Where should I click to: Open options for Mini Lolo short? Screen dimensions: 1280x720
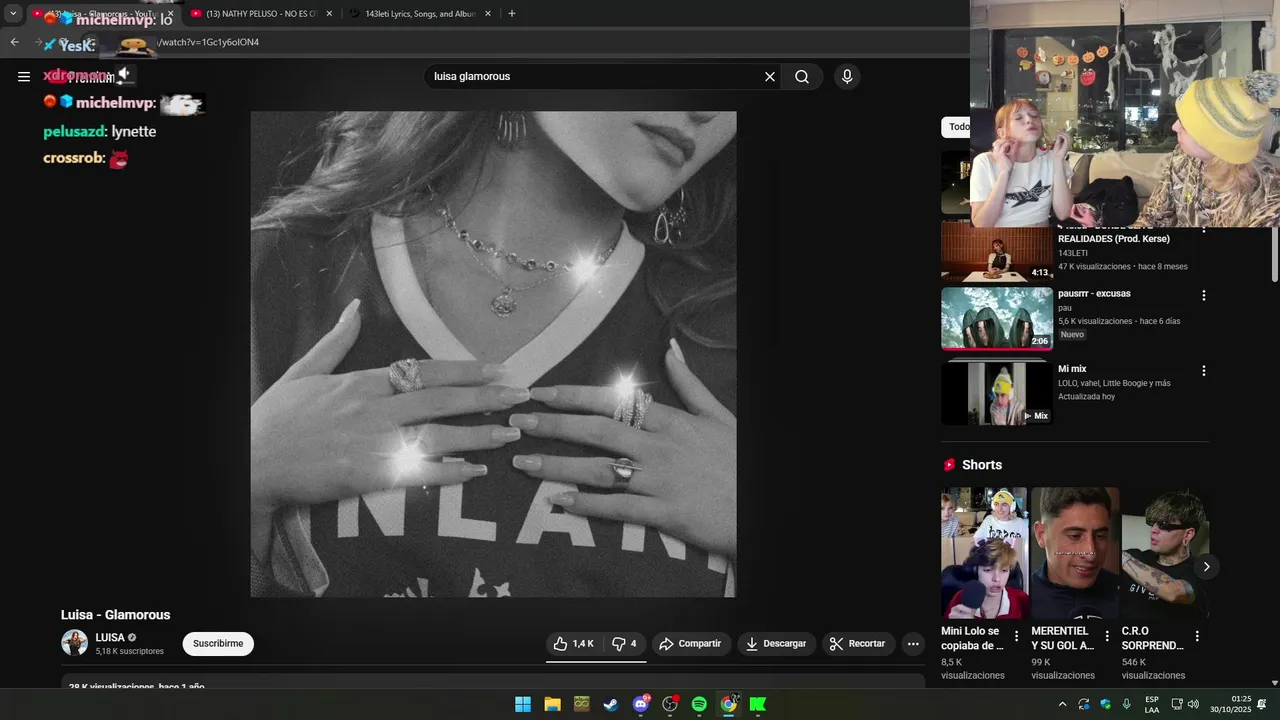tap(1017, 636)
